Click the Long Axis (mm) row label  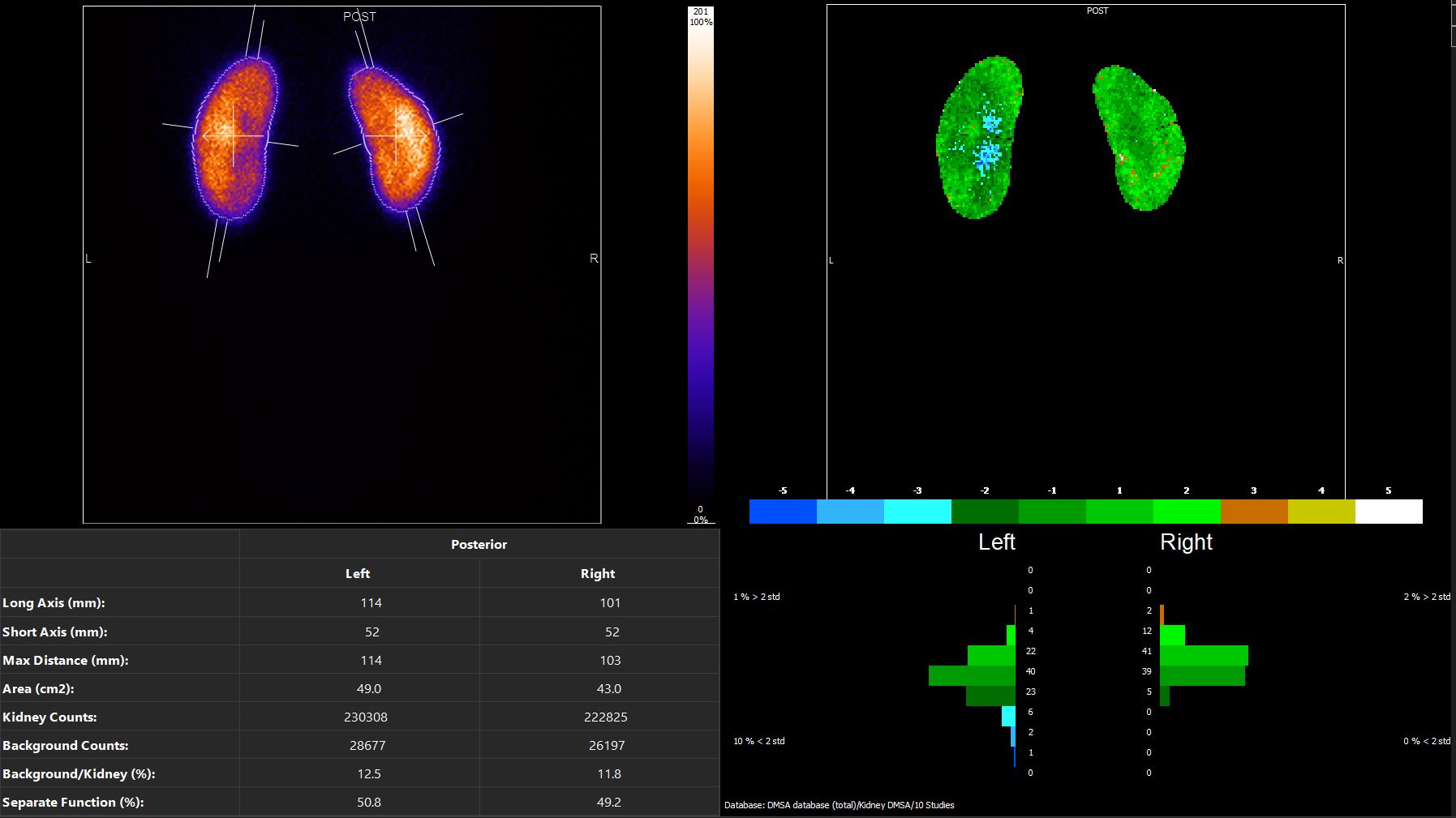[x=54, y=602]
